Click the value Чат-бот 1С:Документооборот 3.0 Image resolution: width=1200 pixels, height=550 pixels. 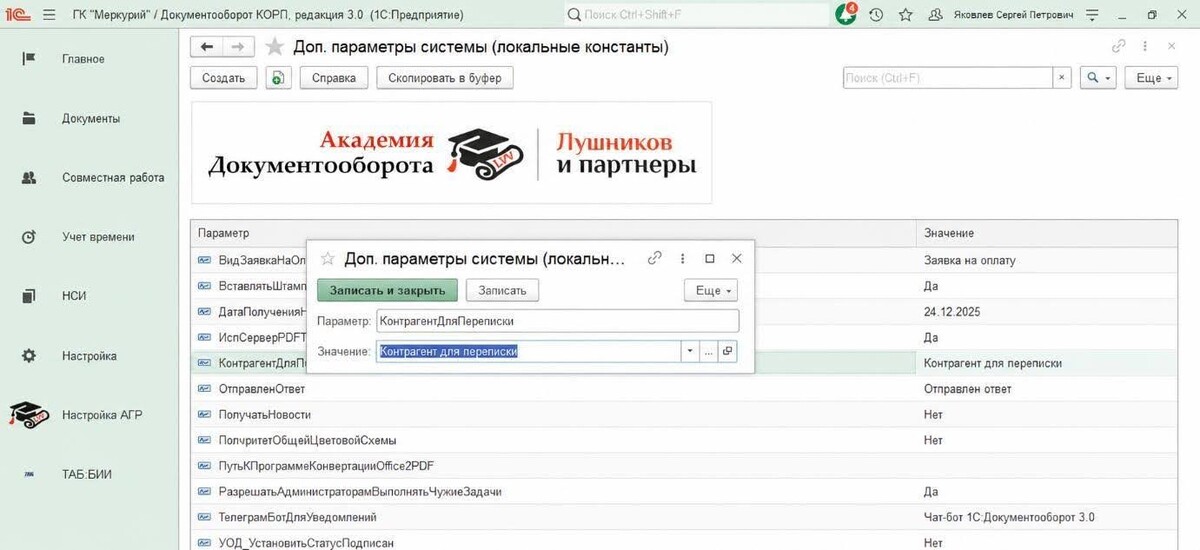(1009, 518)
